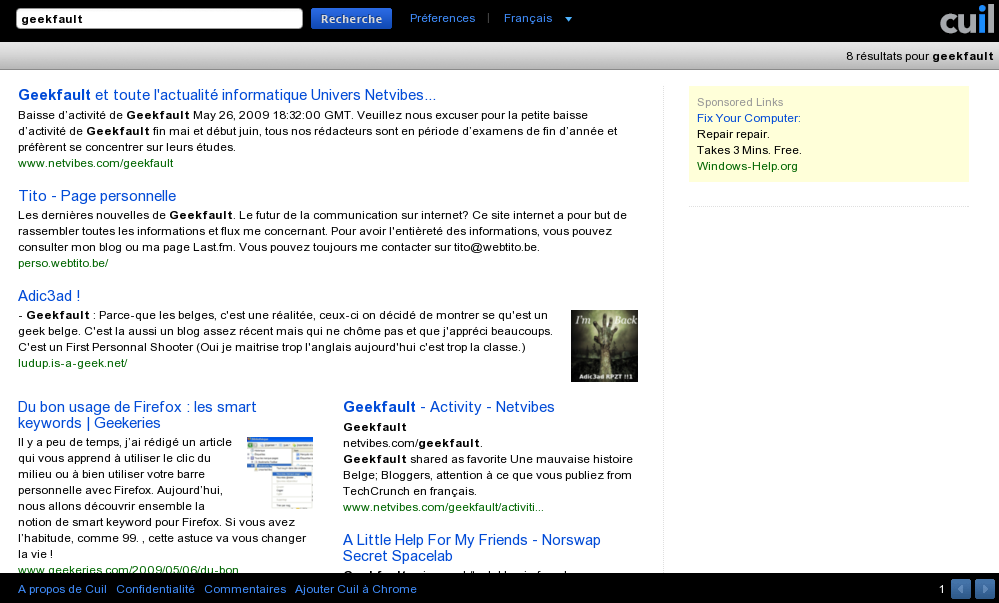
Task: Open the Français language dropdown
Action: click(x=538, y=18)
